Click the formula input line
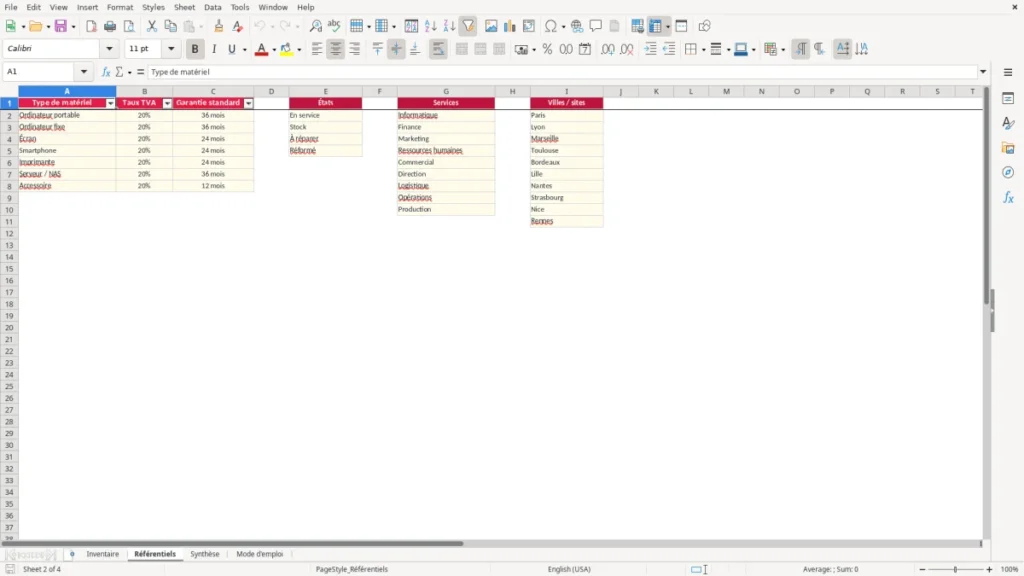The image size is (1024, 576). coord(562,72)
